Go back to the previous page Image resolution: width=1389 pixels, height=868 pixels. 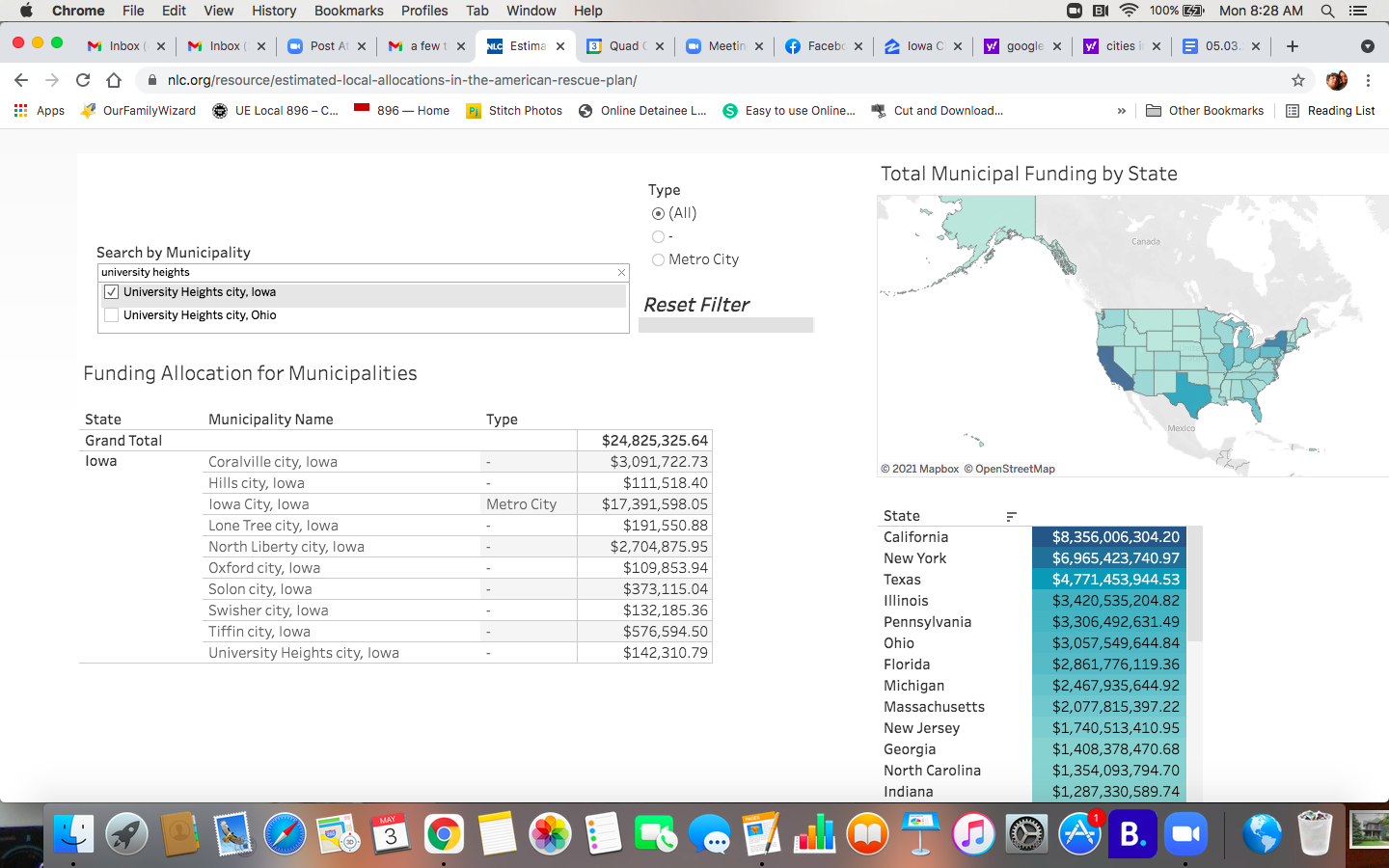click(x=21, y=80)
